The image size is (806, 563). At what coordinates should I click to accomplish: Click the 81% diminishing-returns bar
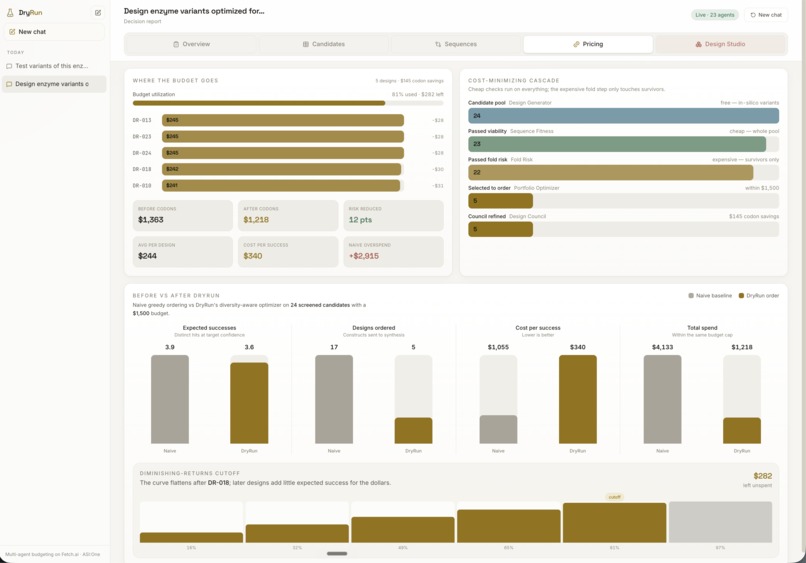614,522
